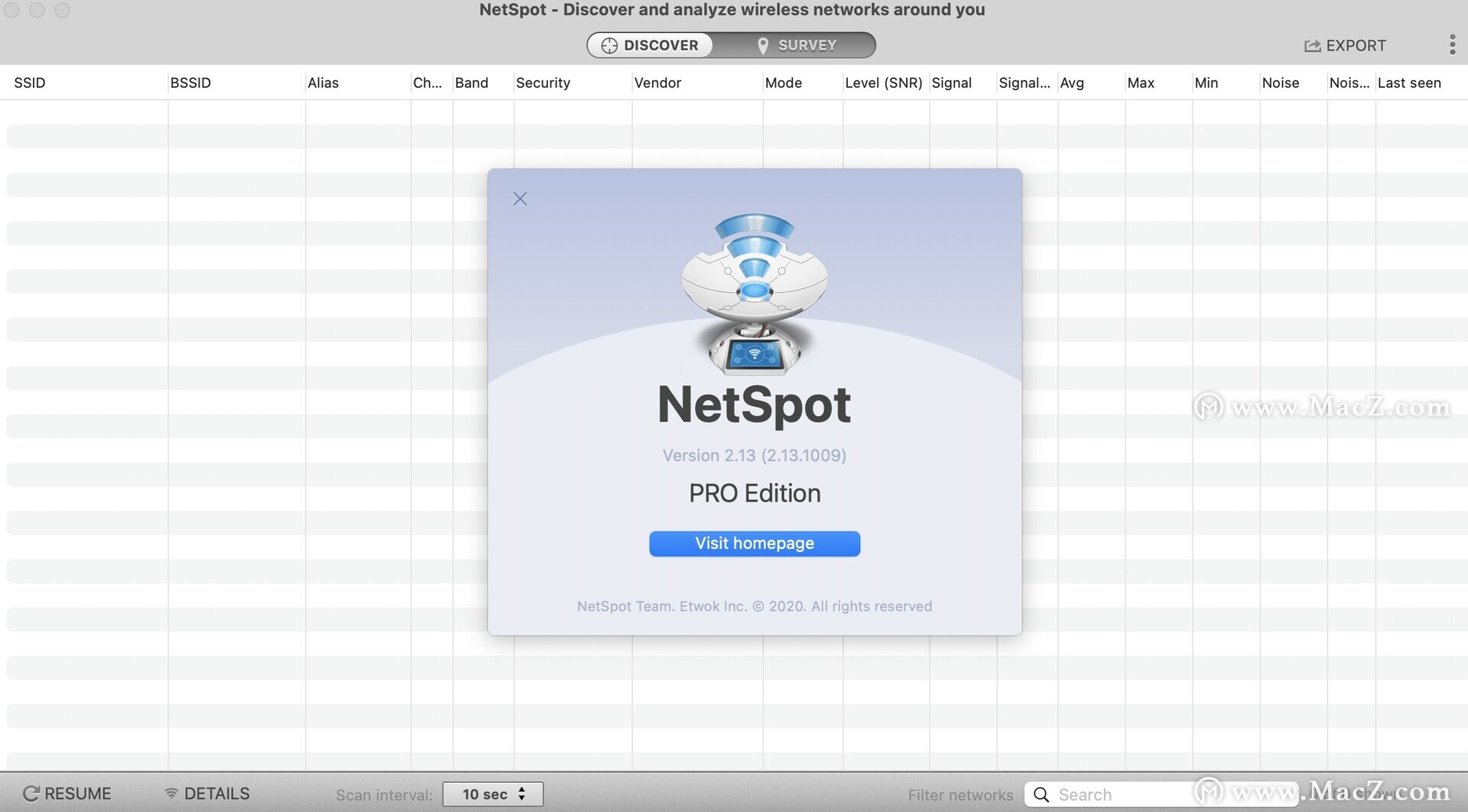Image resolution: width=1468 pixels, height=812 pixels.
Task: Click the RESUME scanning button
Action: [x=67, y=794]
